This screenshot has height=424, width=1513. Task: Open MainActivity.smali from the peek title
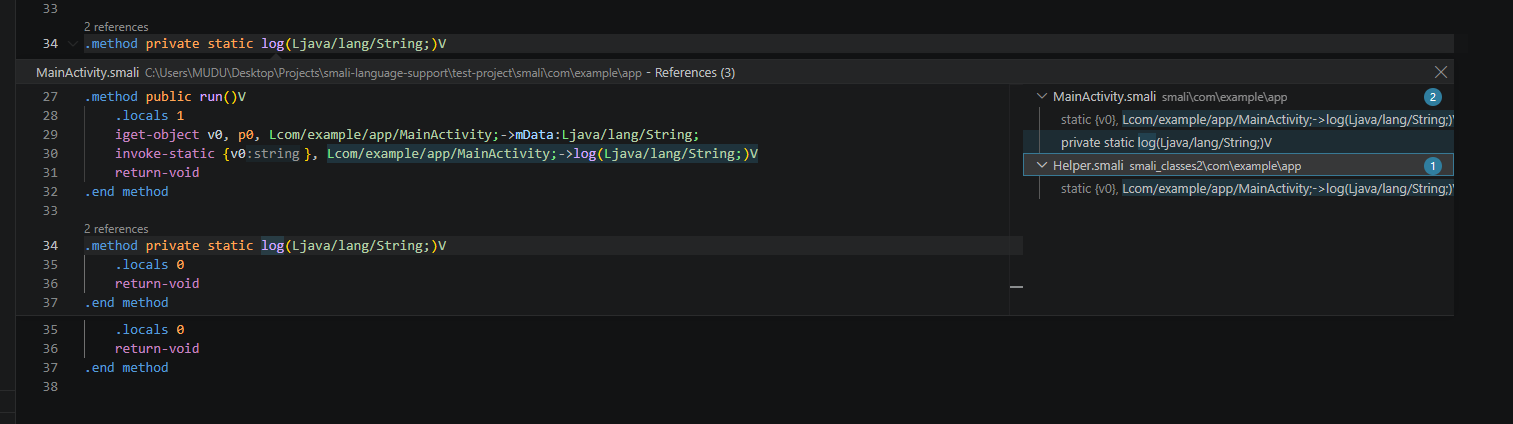click(x=87, y=73)
